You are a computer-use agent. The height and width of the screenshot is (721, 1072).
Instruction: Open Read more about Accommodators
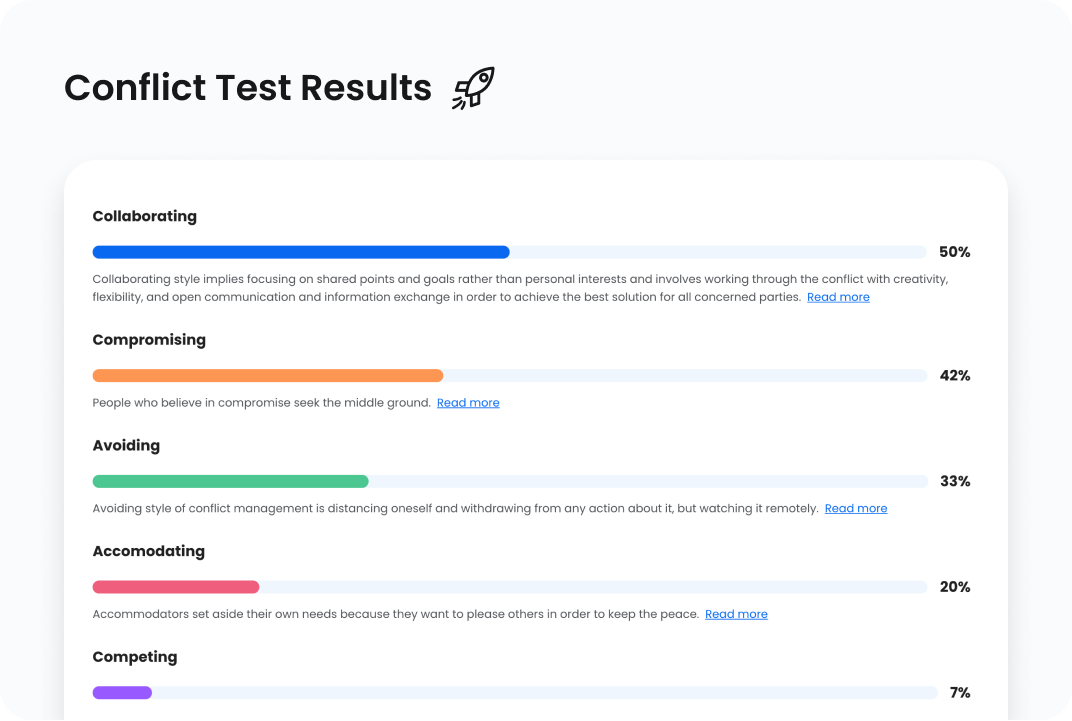[736, 614]
